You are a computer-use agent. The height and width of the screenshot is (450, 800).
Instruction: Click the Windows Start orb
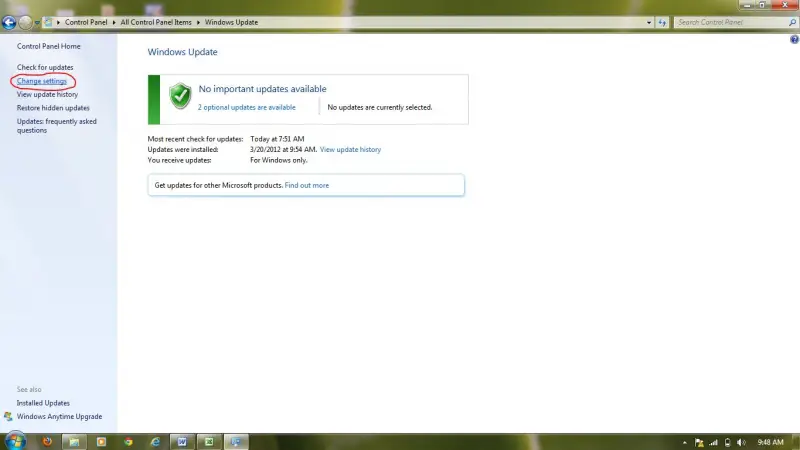click(x=15, y=441)
